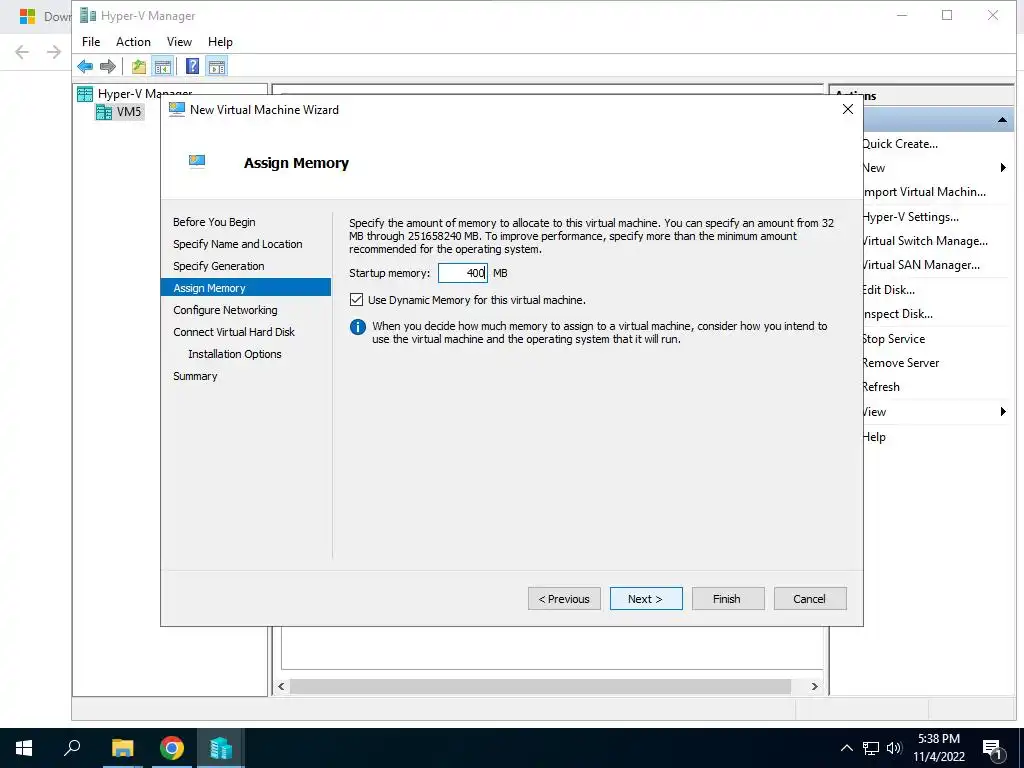Click the Forward arrow toolbar icon

coord(108,66)
